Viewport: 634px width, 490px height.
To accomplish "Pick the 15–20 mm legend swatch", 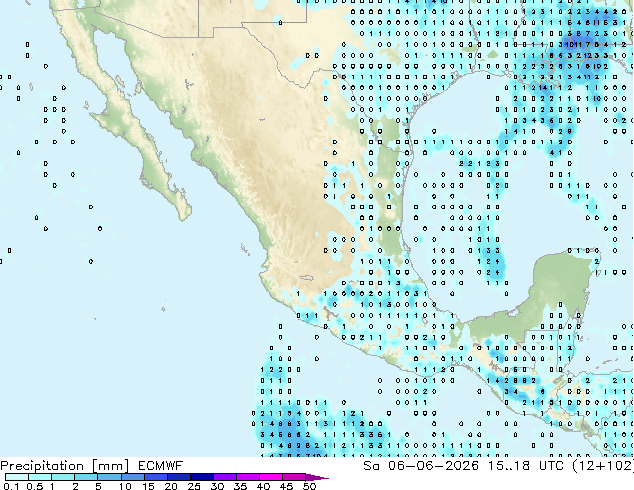I will pos(155,477).
